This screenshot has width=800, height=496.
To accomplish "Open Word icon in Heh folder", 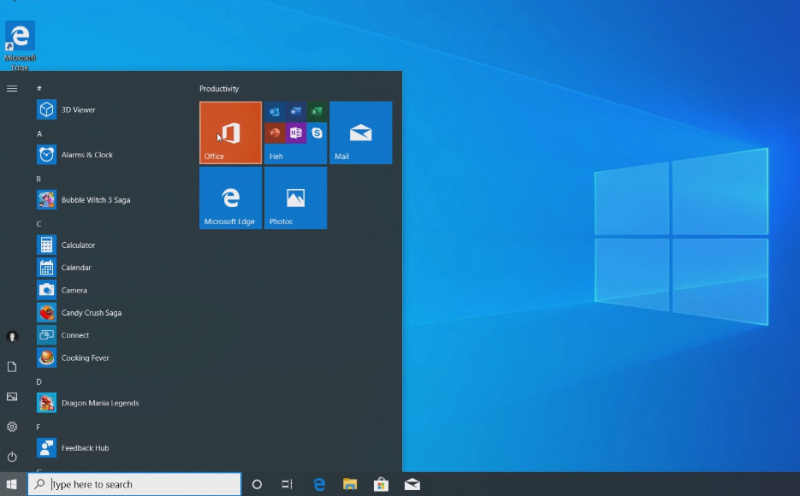I will click(x=295, y=111).
